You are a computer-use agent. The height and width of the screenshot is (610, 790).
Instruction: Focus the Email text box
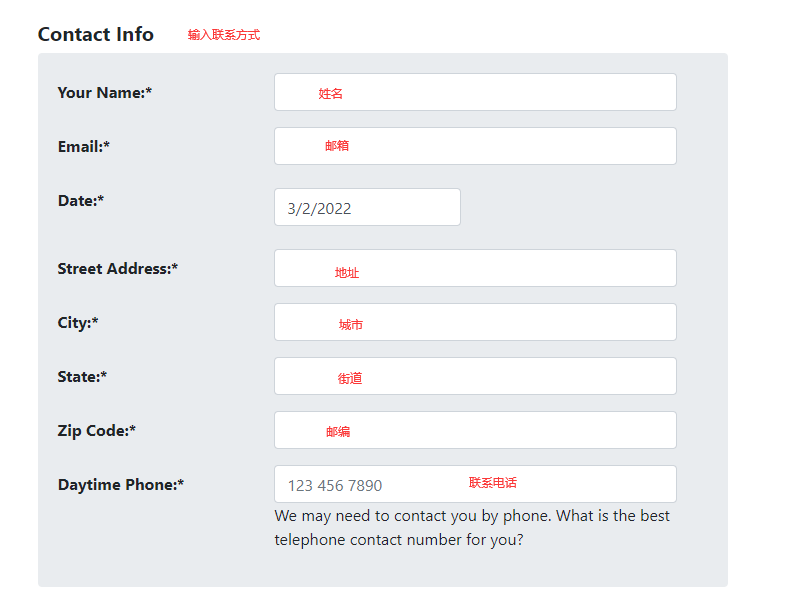click(475, 146)
